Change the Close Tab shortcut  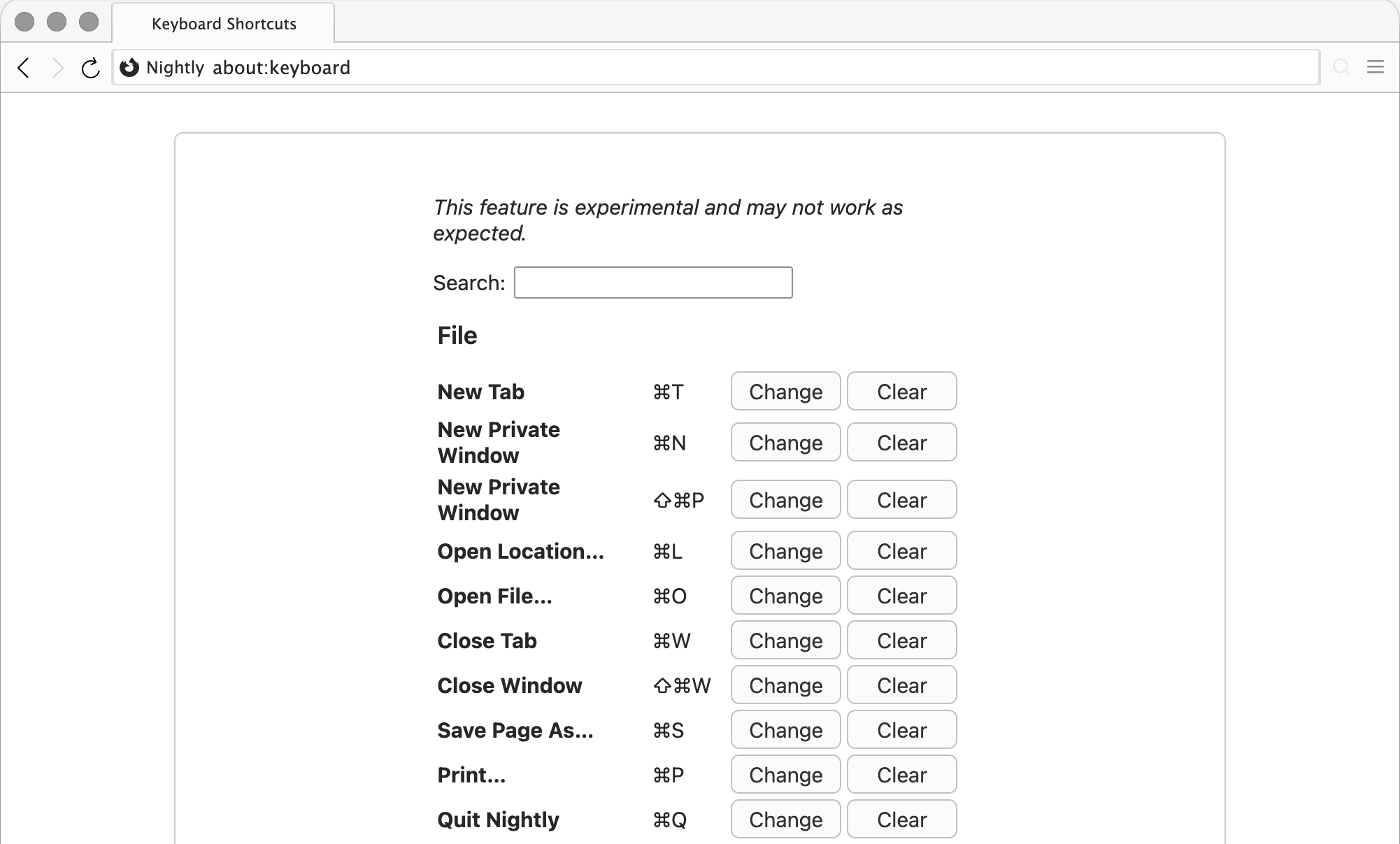tap(785, 641)
